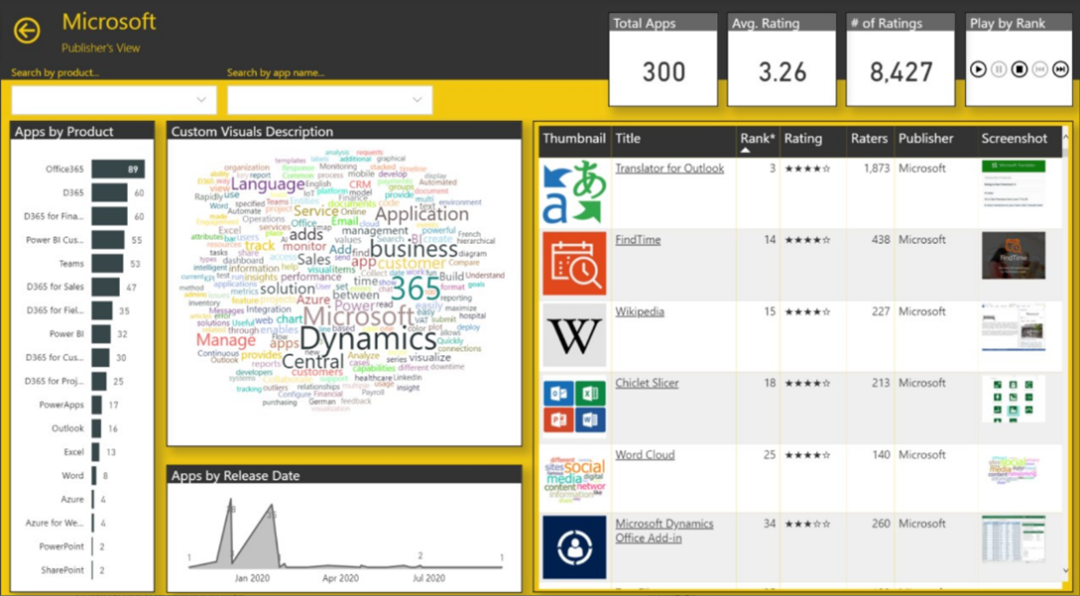
Task: Click the Screenshot column header
Action: pyautogui.click(x=1013, y=138)
